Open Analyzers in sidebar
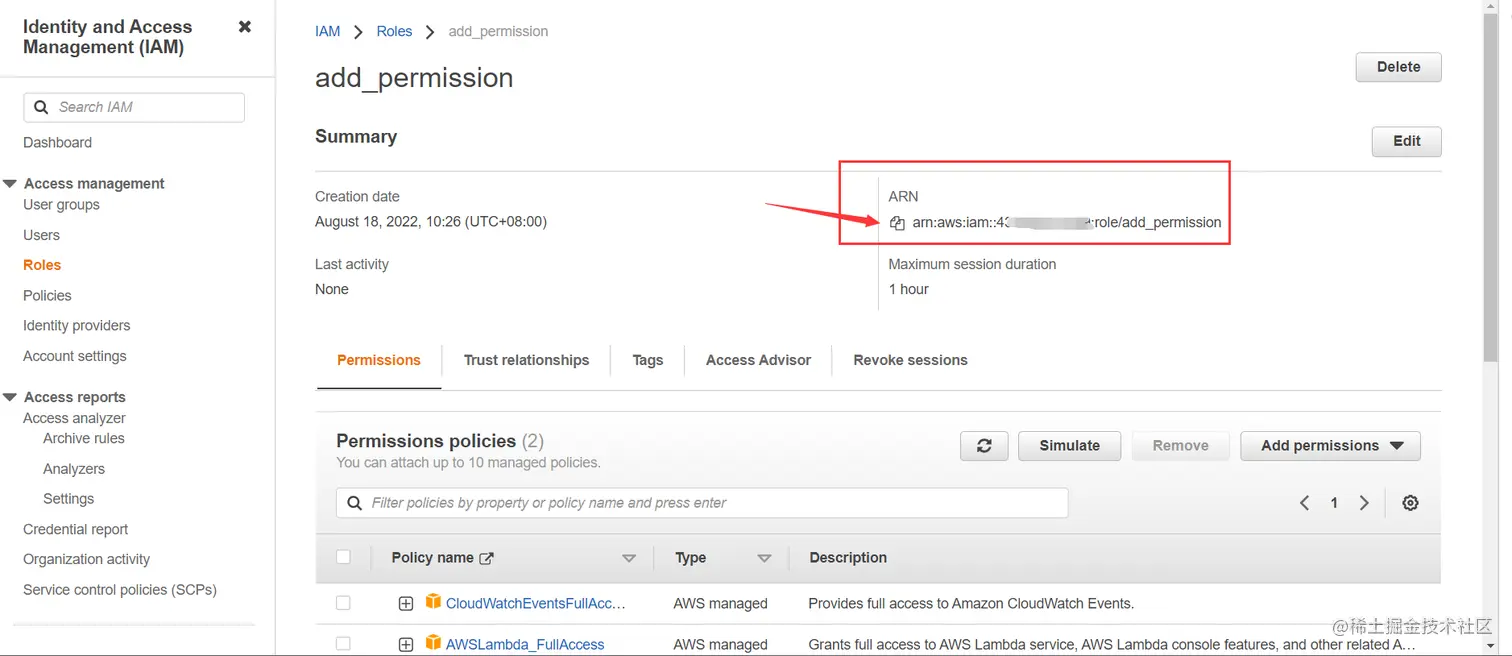The height and width of the screenshot is (656, 1512). click(74, 469)
